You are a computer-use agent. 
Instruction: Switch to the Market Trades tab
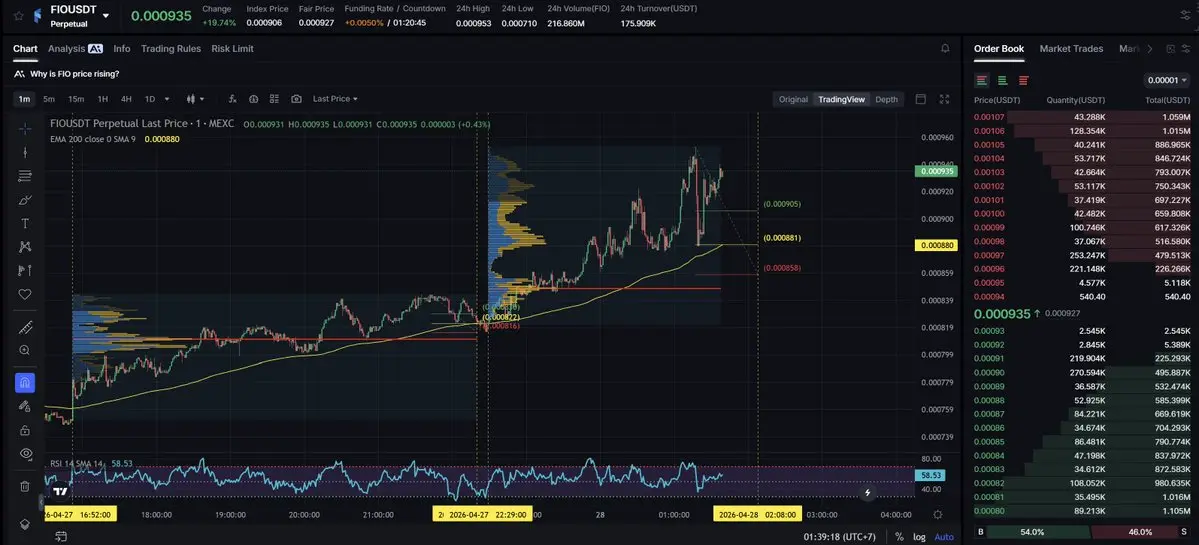1071,49
